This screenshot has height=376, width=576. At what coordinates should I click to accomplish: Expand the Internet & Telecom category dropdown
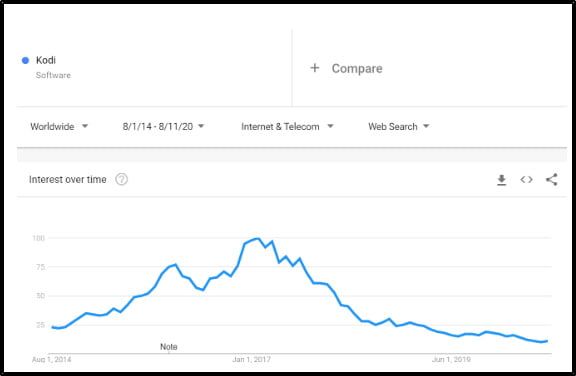click(x=287, y=127)
